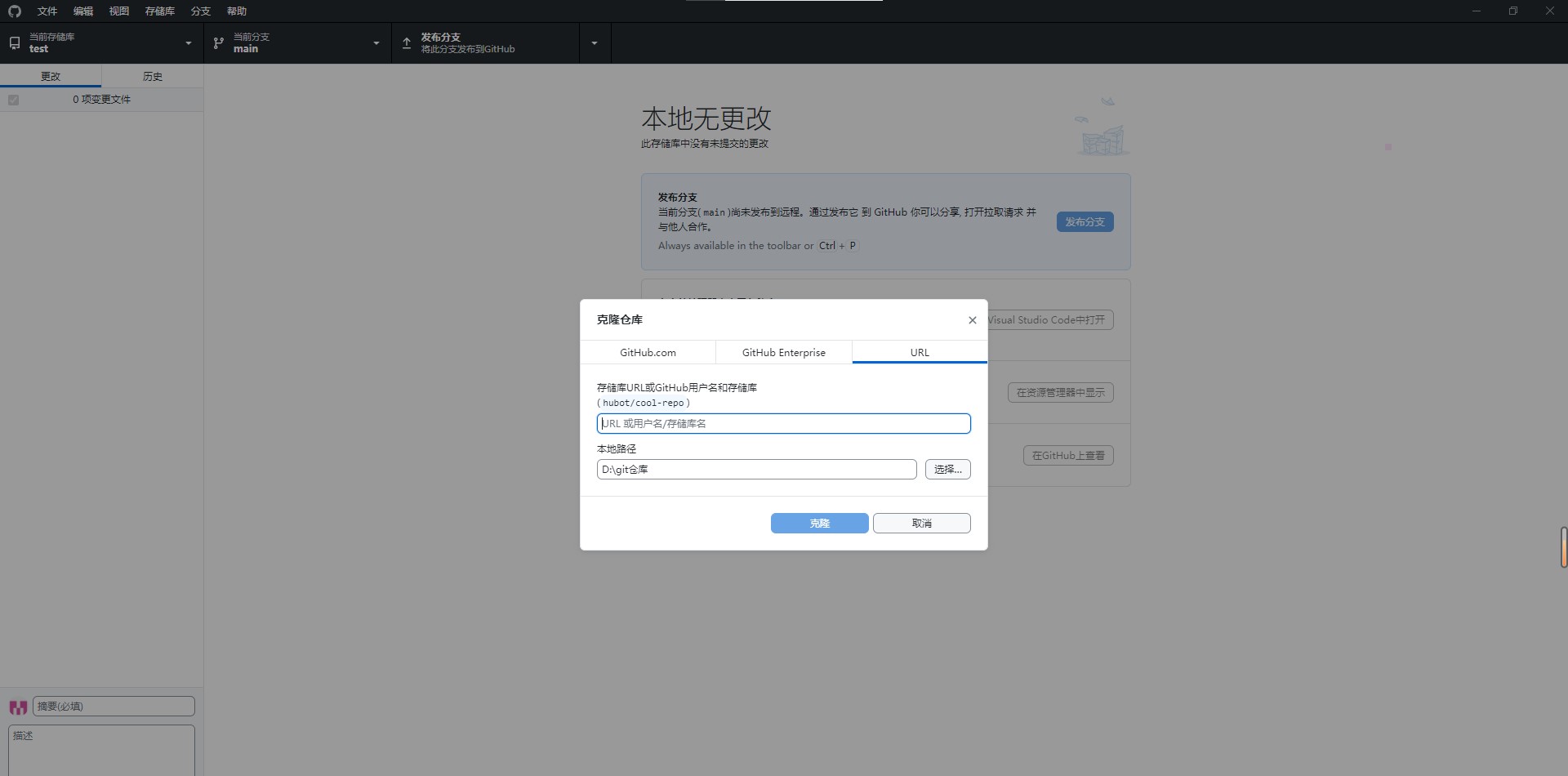This screenshot has height=776, width=1568.
Task: Click the 选择... browse path button
Action: 947,470
